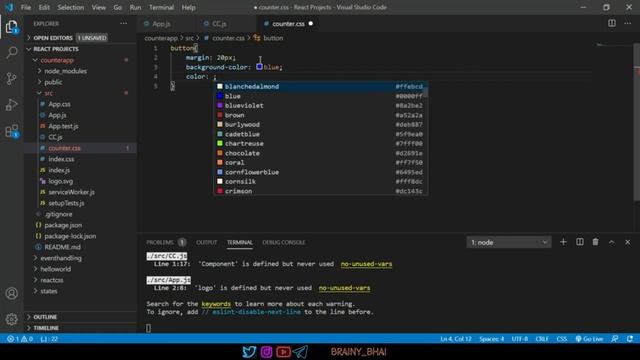This screenshot has width=640, height=360.
Task: Click the suggestion list scrollbar
Action: [425, 91]
